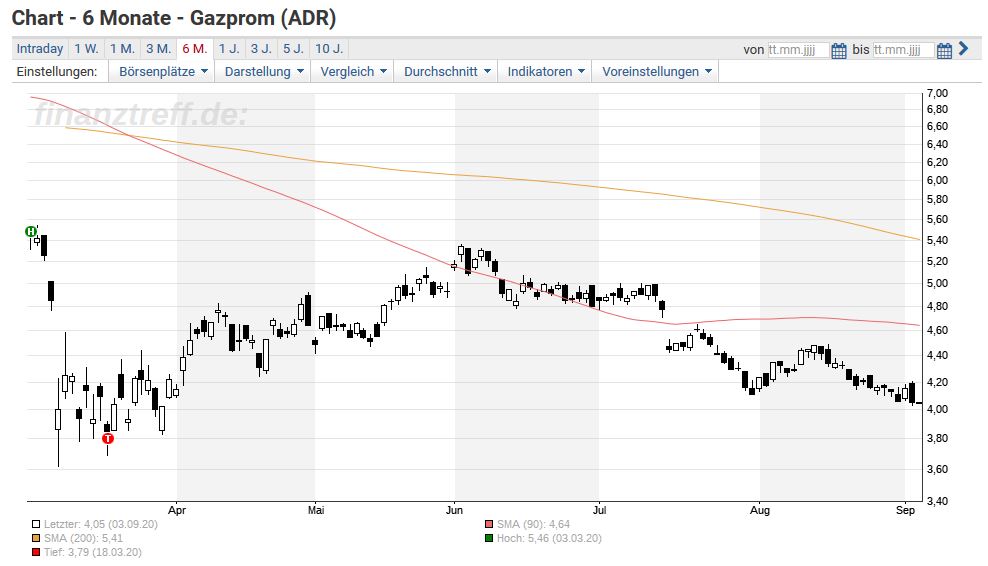This screenshot has height=566, width=988.
Task: Open the Durchschnitt dropdown
Action: point(447,71)
